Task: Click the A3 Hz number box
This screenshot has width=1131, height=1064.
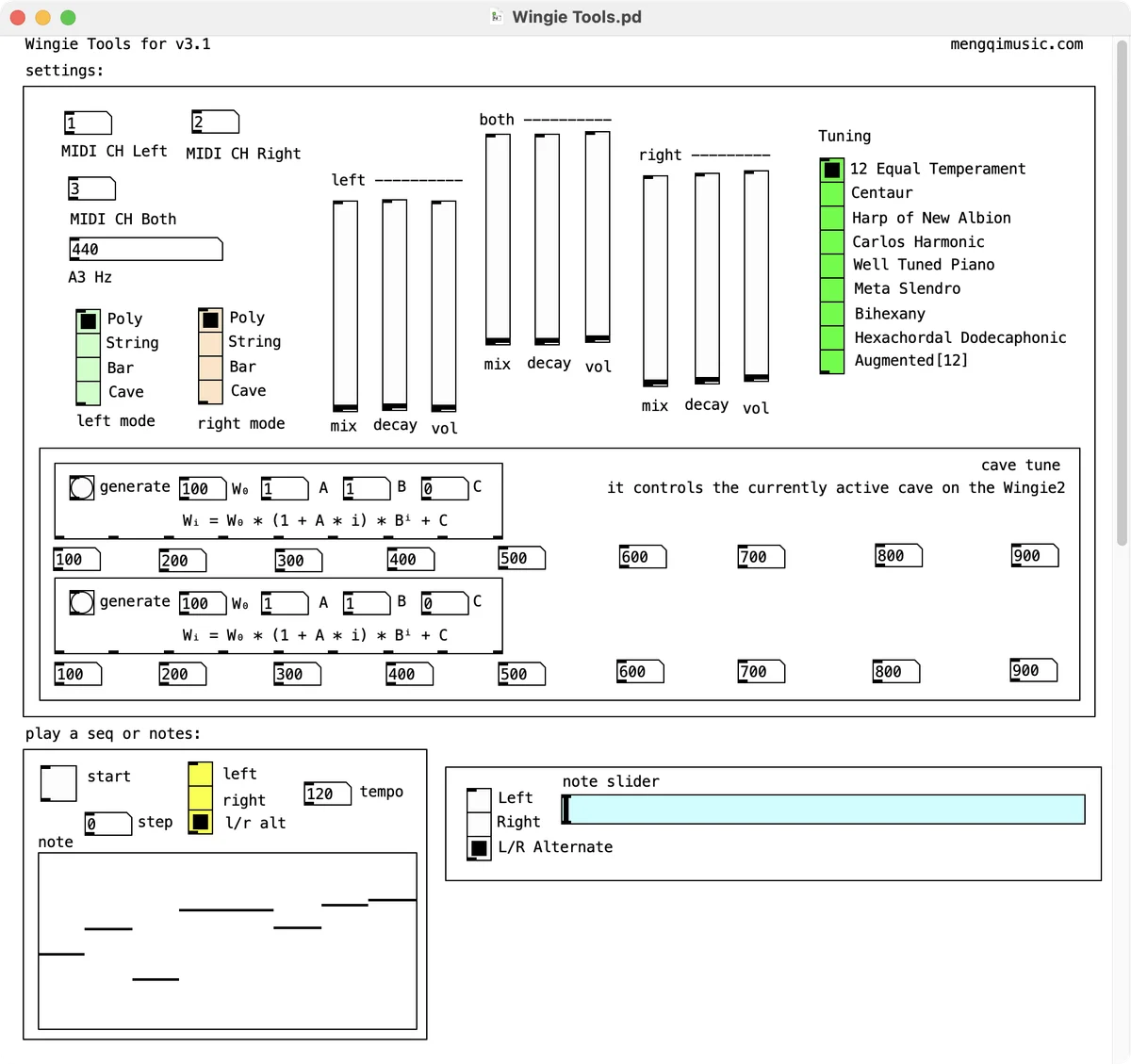Action: [145, 250]
